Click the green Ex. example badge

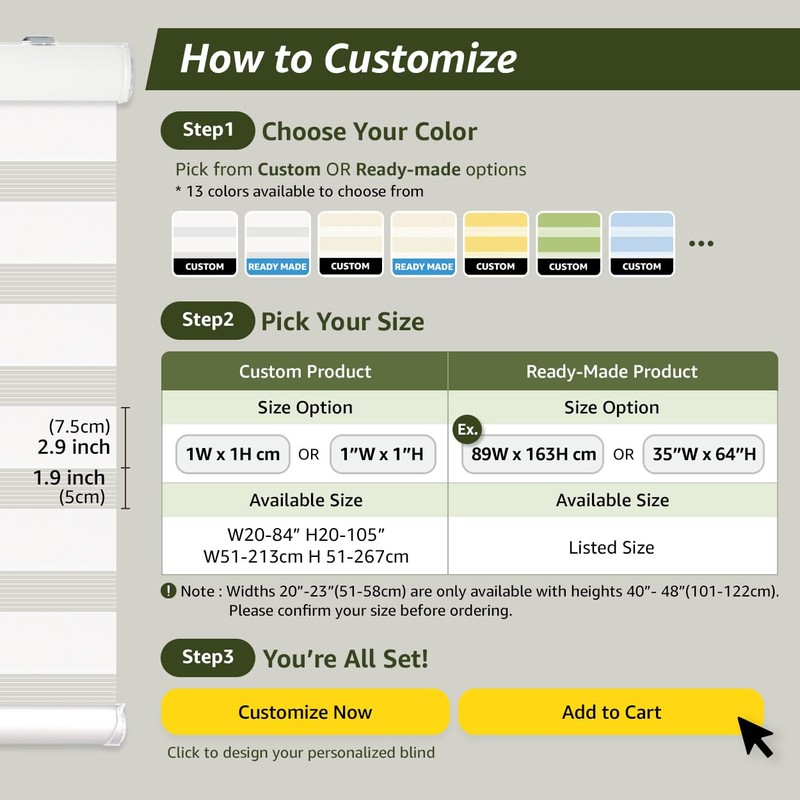click(x=467, y=429)
